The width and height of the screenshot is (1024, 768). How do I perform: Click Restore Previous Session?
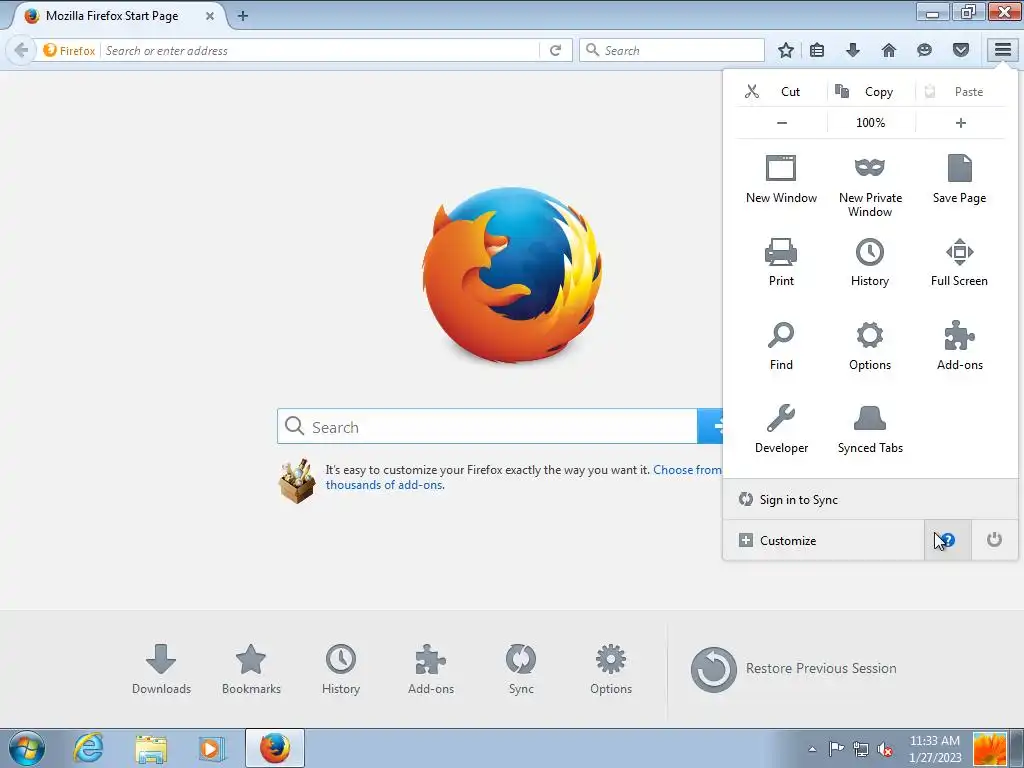[x=793, y=669]
